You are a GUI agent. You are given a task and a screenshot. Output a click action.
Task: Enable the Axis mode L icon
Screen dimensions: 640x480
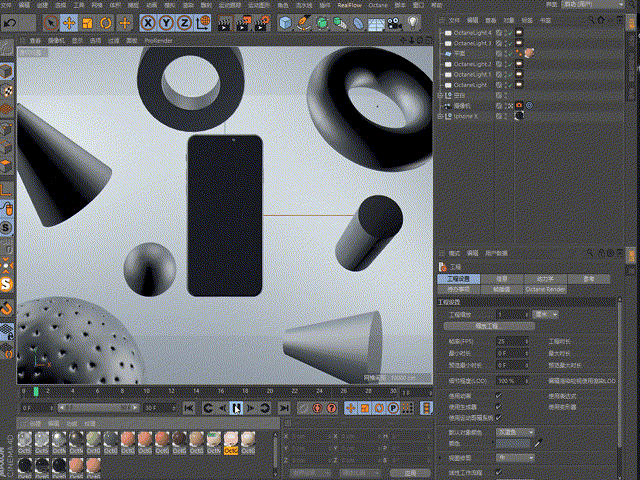[x=7, y=190]
